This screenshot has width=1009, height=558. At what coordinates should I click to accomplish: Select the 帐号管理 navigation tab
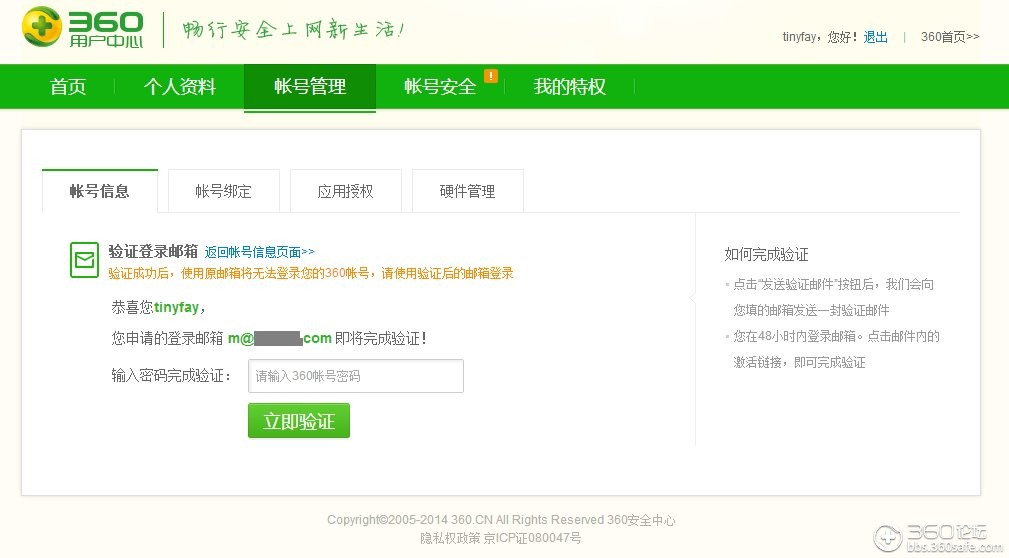[x=310, y=86]
